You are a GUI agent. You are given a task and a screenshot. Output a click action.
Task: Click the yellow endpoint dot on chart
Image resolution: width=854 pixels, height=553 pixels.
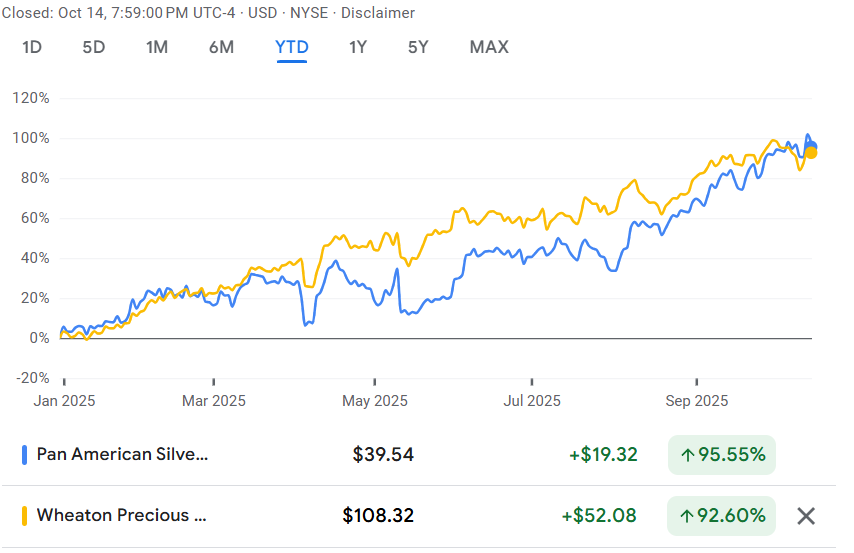(x=811, y=152)
